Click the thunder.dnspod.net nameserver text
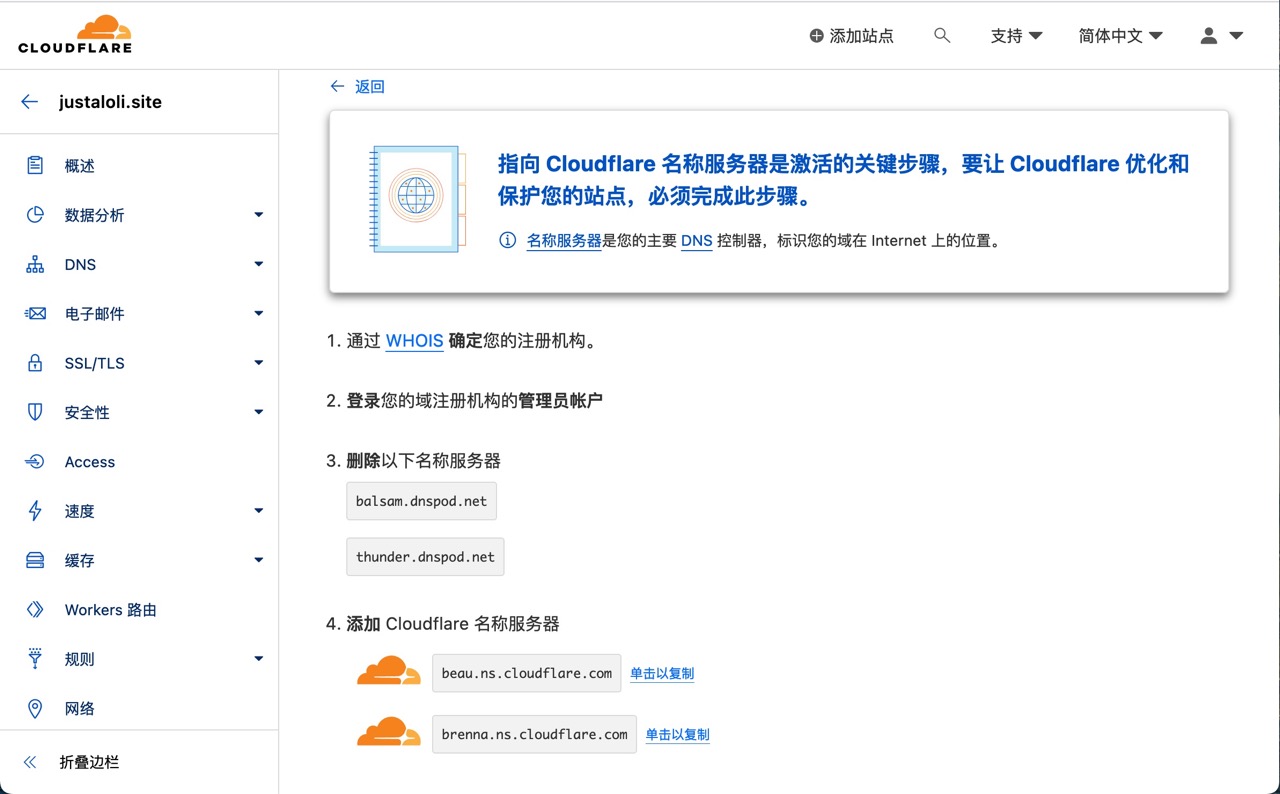The height and width of the screenshot is (794, 1280). pos(425,557)
